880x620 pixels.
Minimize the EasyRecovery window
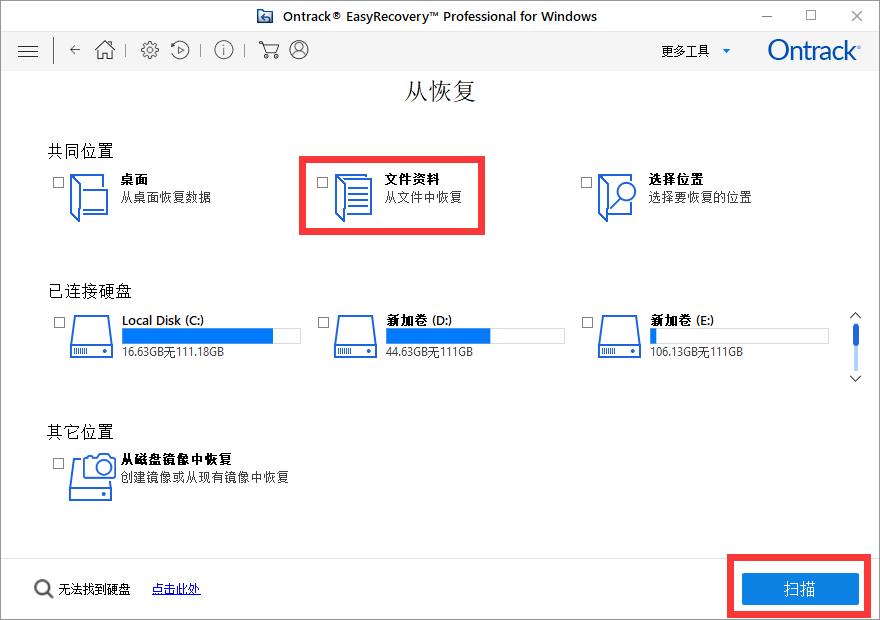767,16
